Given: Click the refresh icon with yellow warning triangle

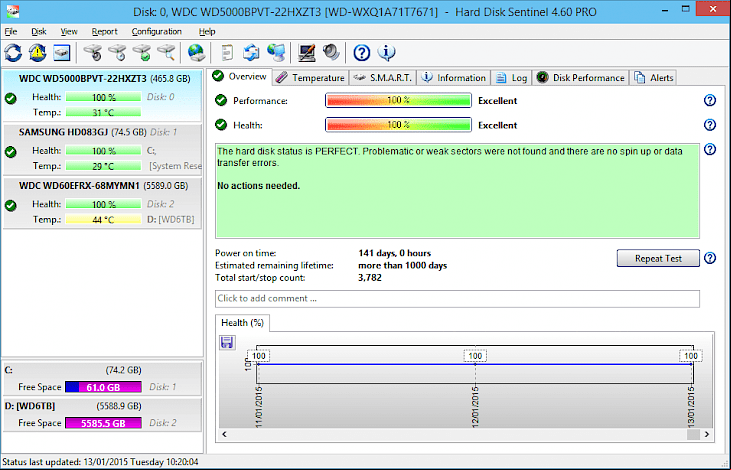Looking at the screenshot, I should coord(37,53).
